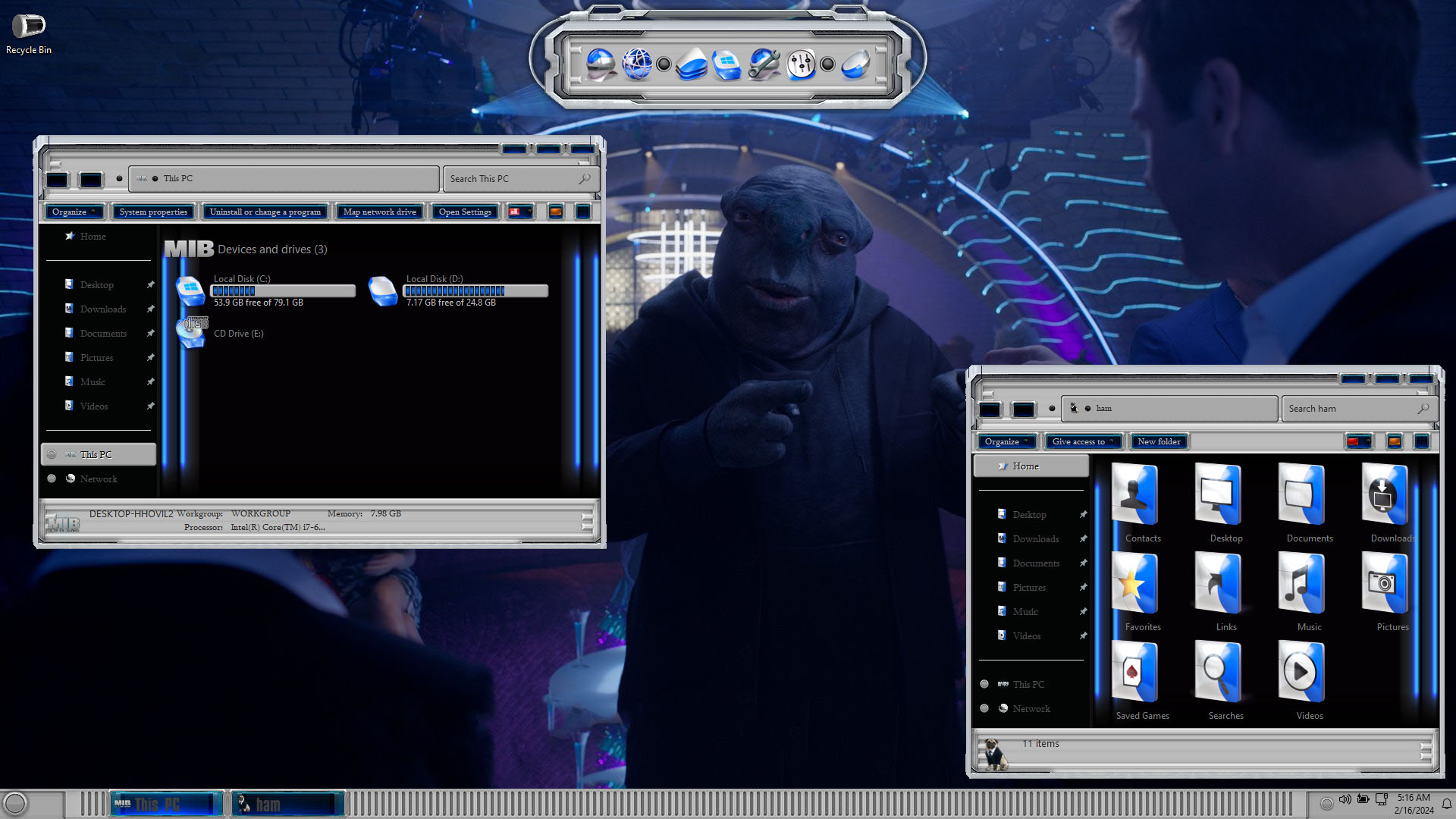The width and height of the screenshot is (1456, 819).
Task: Toggle preview pane in This PC window
Action: point(556,212)
